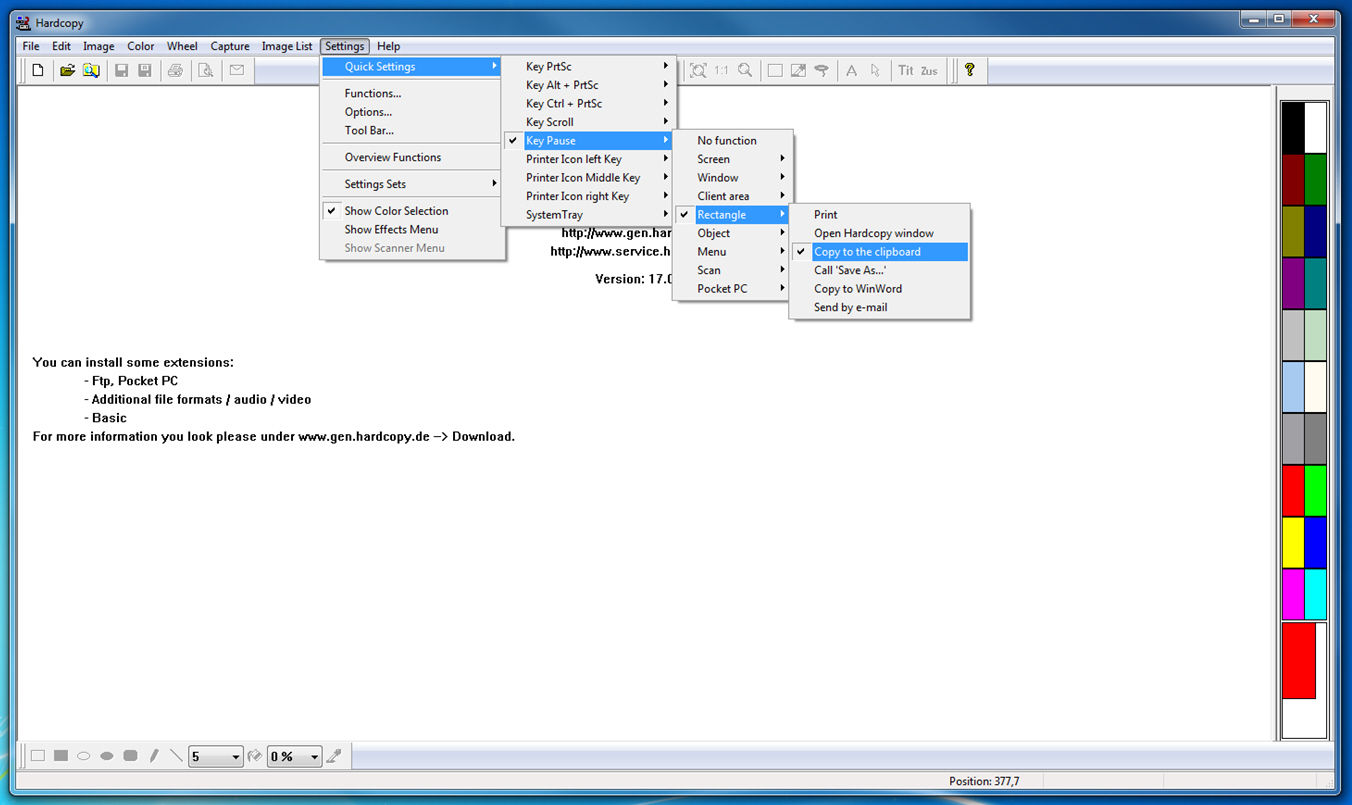Click the envelope e-mail toolbar icon
1352x805 pixels.
(x=236, y=70)
